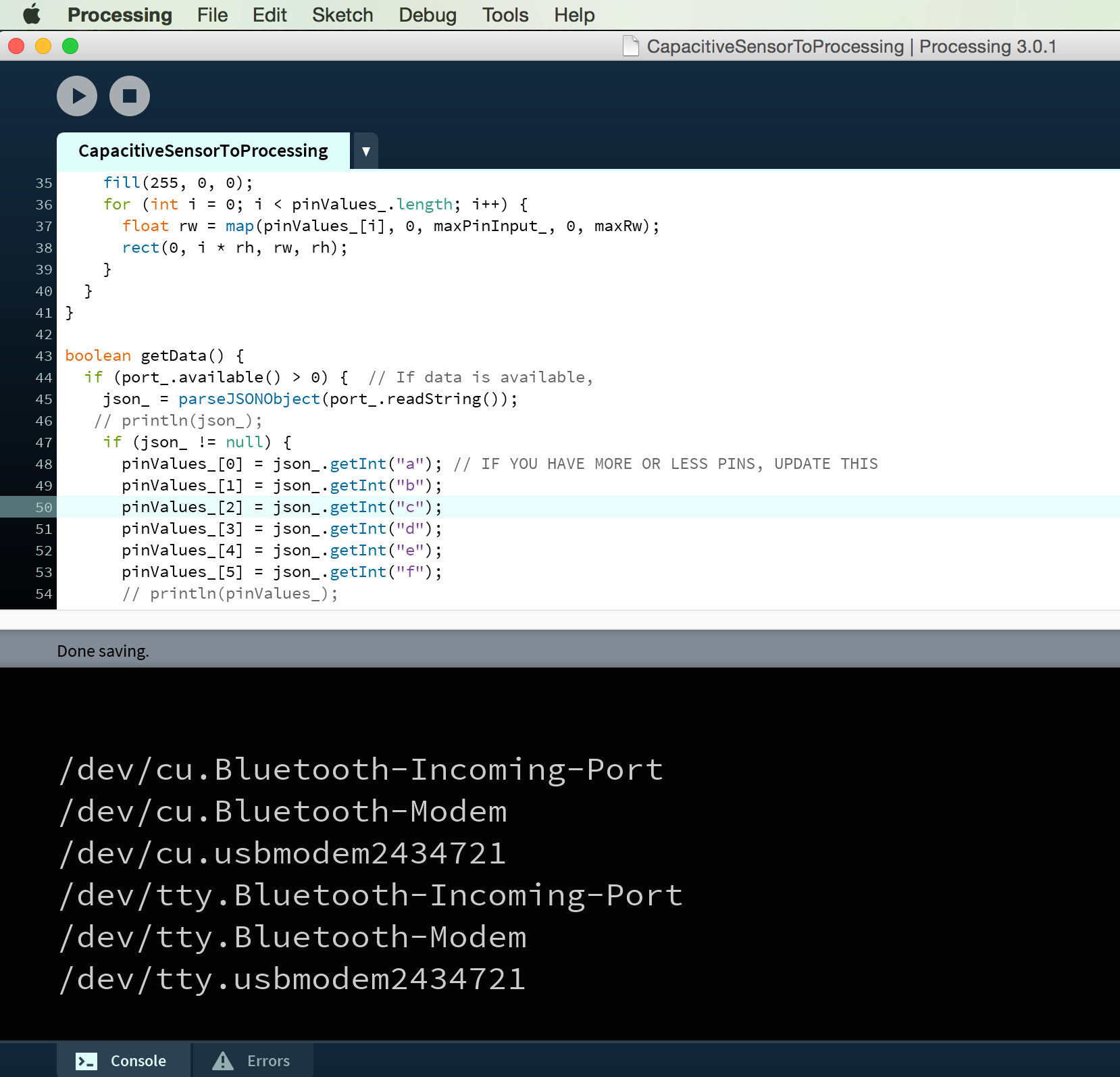Click line number 50 in the gutter

click(x=43, y=507)
